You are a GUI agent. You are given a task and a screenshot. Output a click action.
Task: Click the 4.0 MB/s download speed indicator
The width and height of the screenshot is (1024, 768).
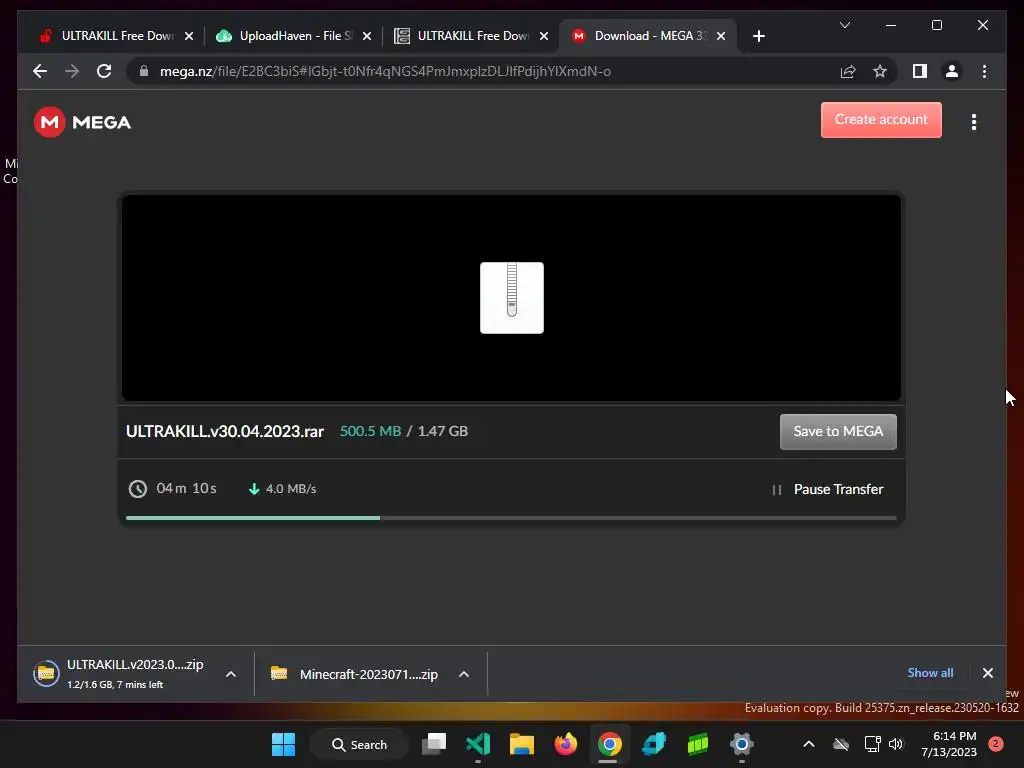tap(282, 488)
